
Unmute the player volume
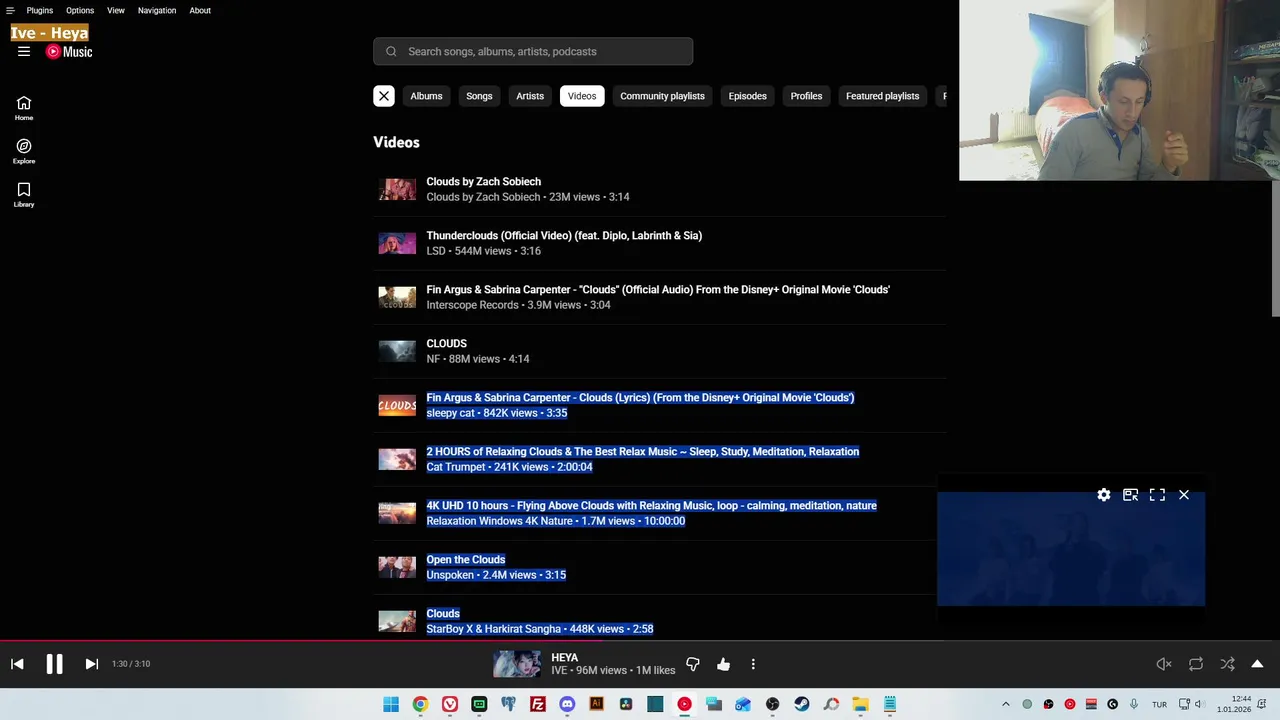click(x=1164, y=664)
